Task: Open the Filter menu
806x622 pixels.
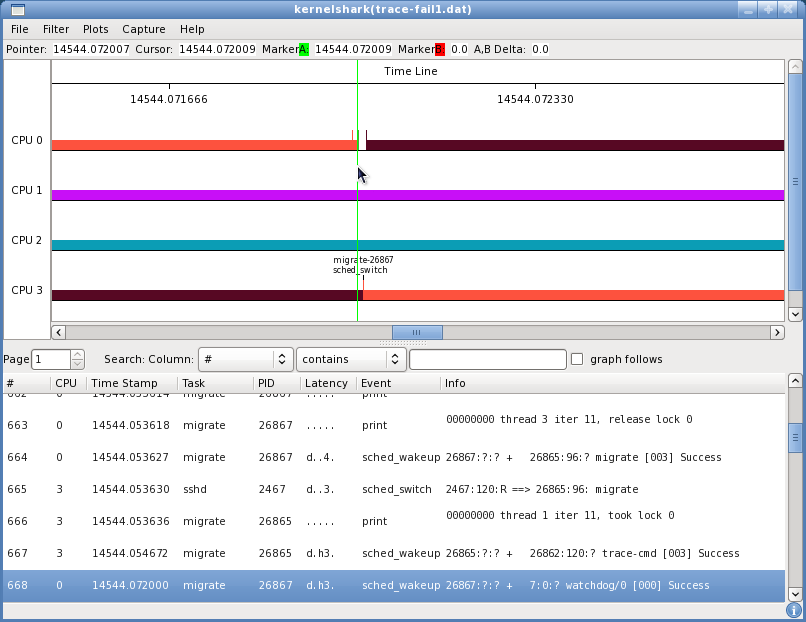Action: click(56, 29)
